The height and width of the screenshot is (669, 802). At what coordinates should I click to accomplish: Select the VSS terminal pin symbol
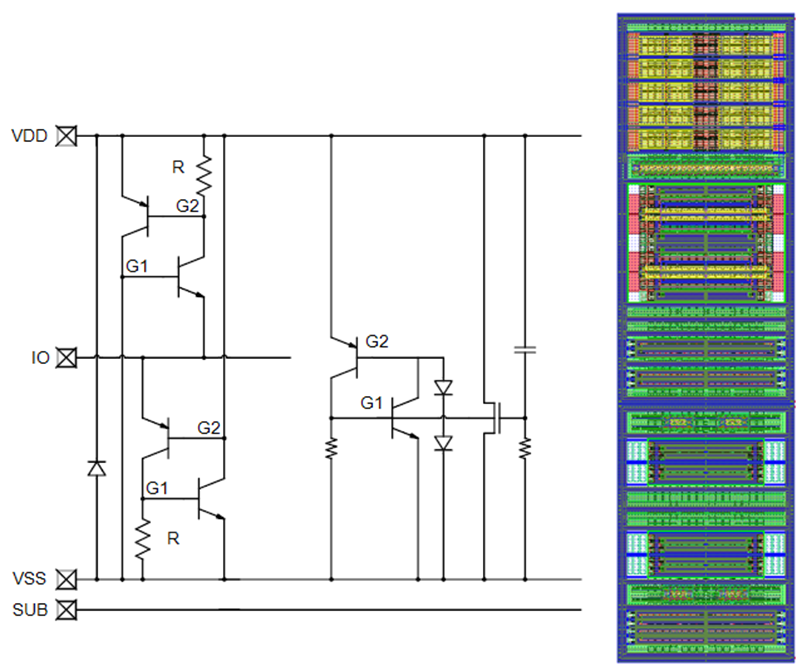67,579
